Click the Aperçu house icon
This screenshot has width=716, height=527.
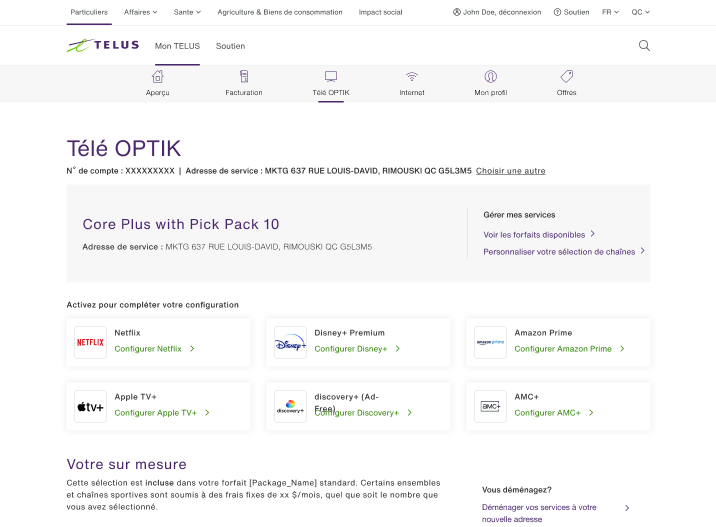(158, 76)
